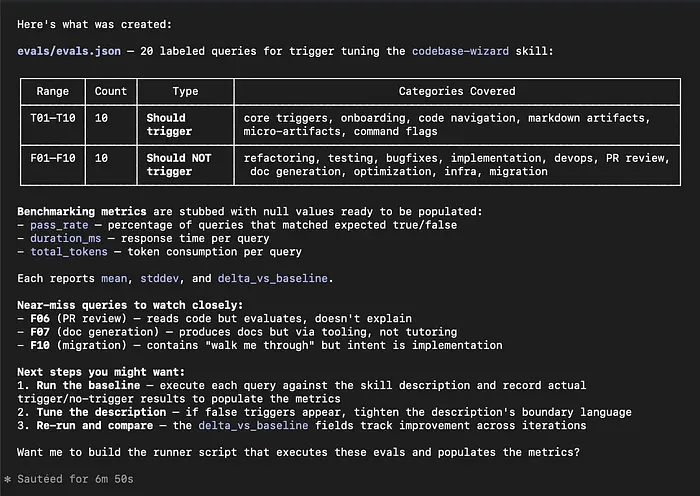Click the F10 migration query label
This screenshot has width=700, height=496.
click(41, 346)
